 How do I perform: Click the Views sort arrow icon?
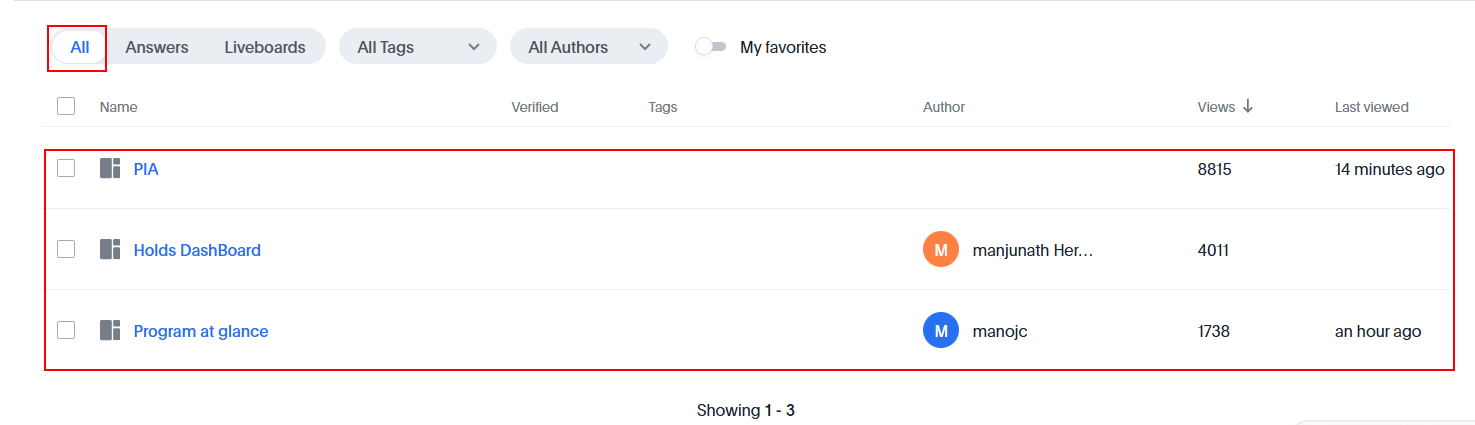click(1248, 107)
